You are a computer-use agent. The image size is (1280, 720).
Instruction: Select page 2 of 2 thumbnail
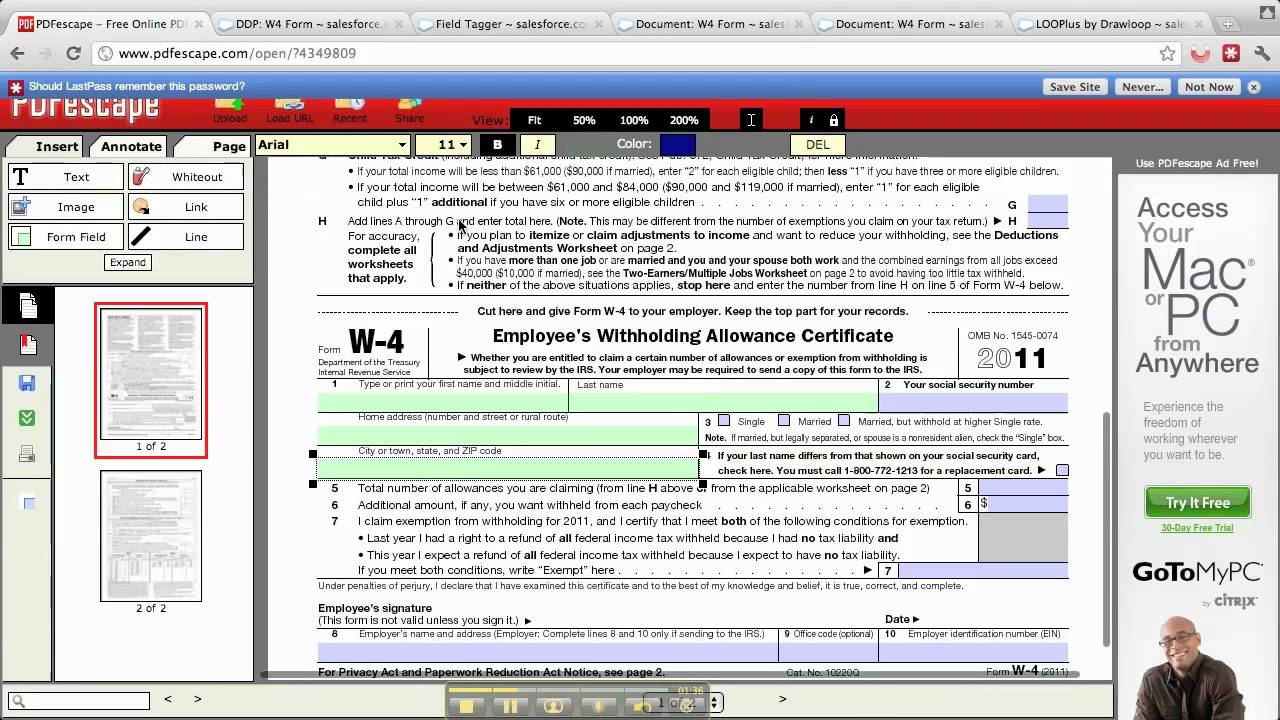(x=151, y=537)
